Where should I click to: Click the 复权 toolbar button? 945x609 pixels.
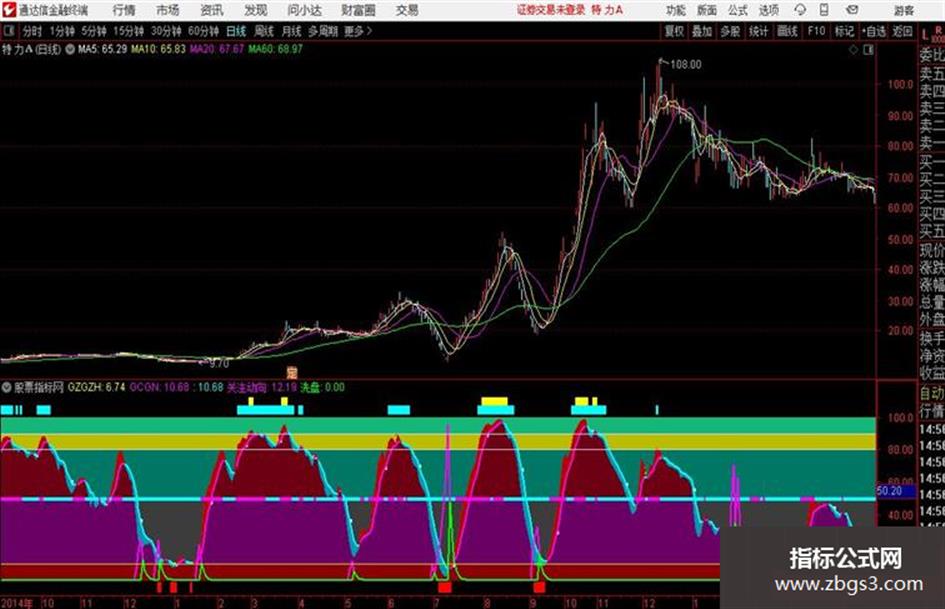[x=674, y=31]
